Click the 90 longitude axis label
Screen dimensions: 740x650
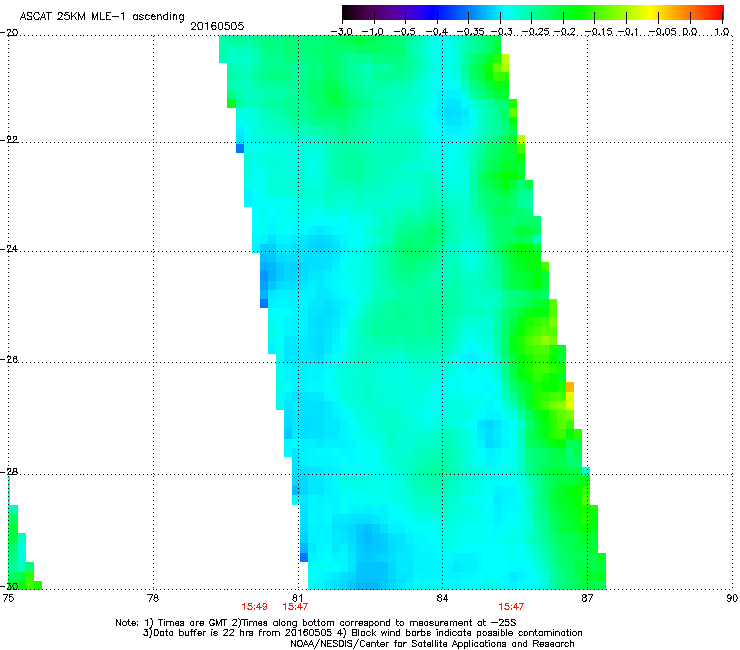732,598
